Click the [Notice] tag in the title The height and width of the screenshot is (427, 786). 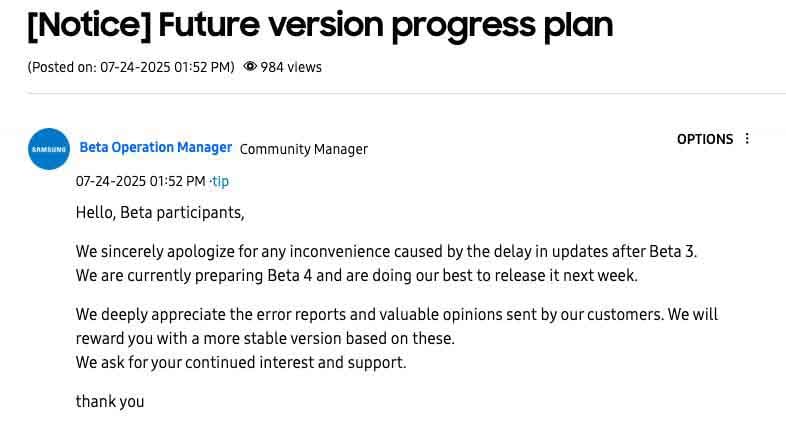[89, 24]
